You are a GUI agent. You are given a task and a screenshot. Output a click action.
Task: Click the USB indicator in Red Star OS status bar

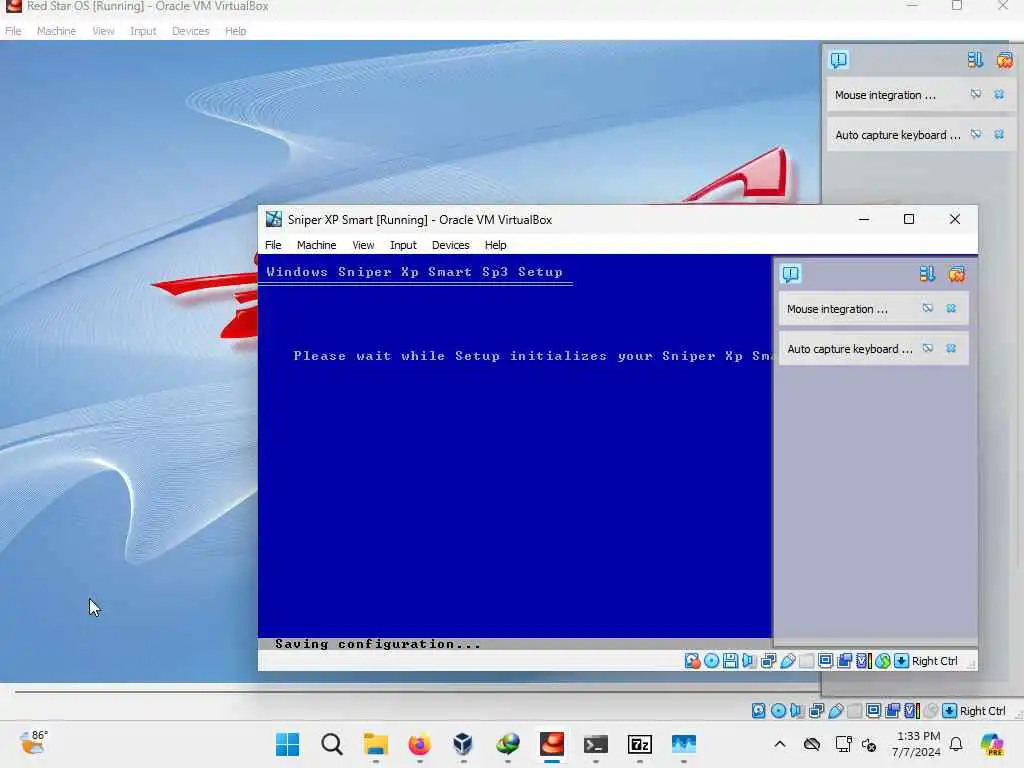point(835,711)
